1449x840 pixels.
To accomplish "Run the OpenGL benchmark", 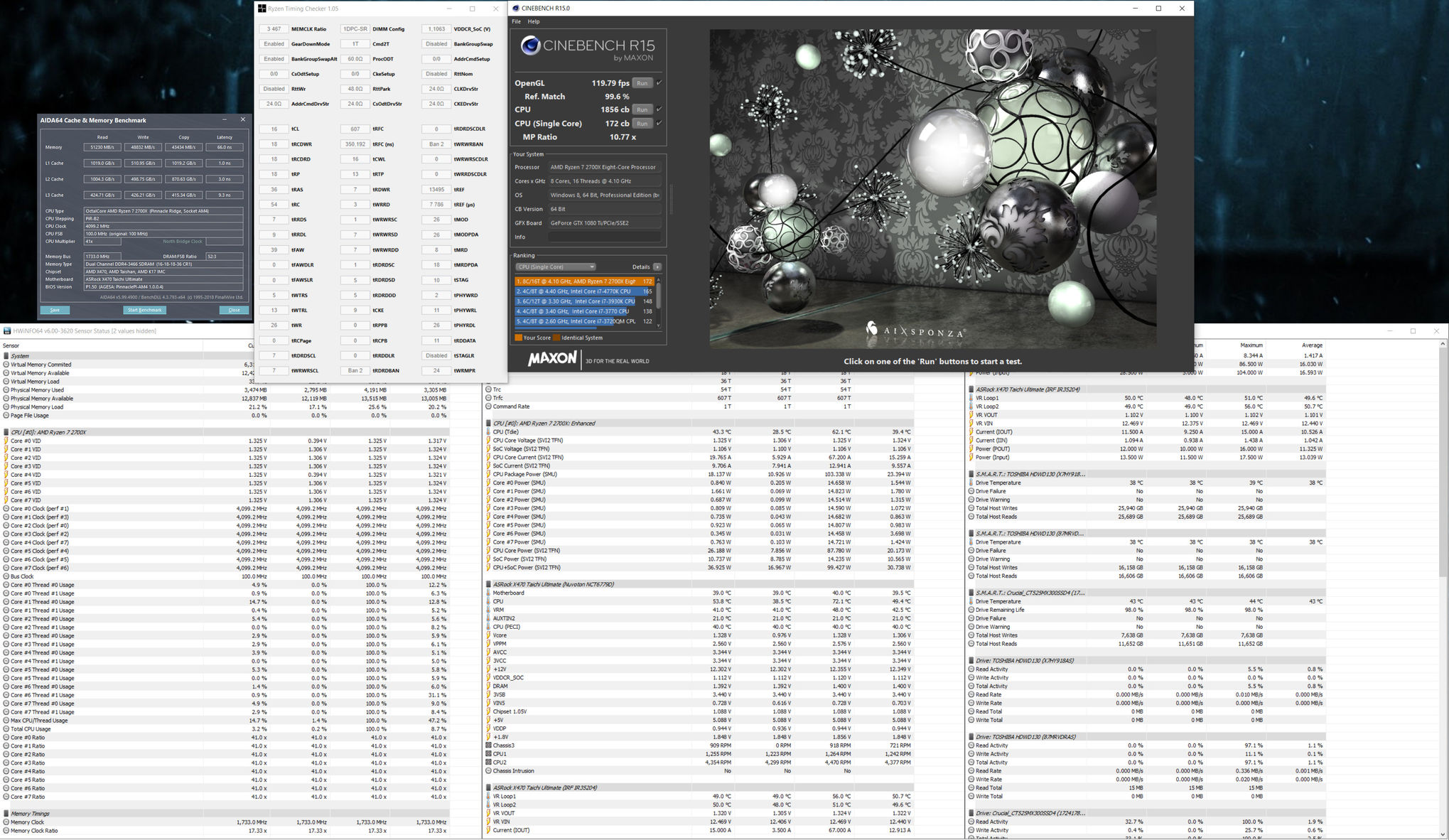I will [x=642, y=83].
